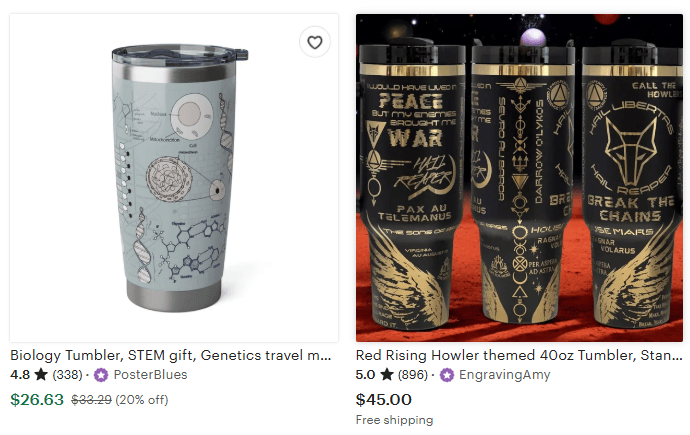Image resolution: width=690 pixels, height=435 pixels.
Task: Click the Free shipping label
Action: [394, 420]
